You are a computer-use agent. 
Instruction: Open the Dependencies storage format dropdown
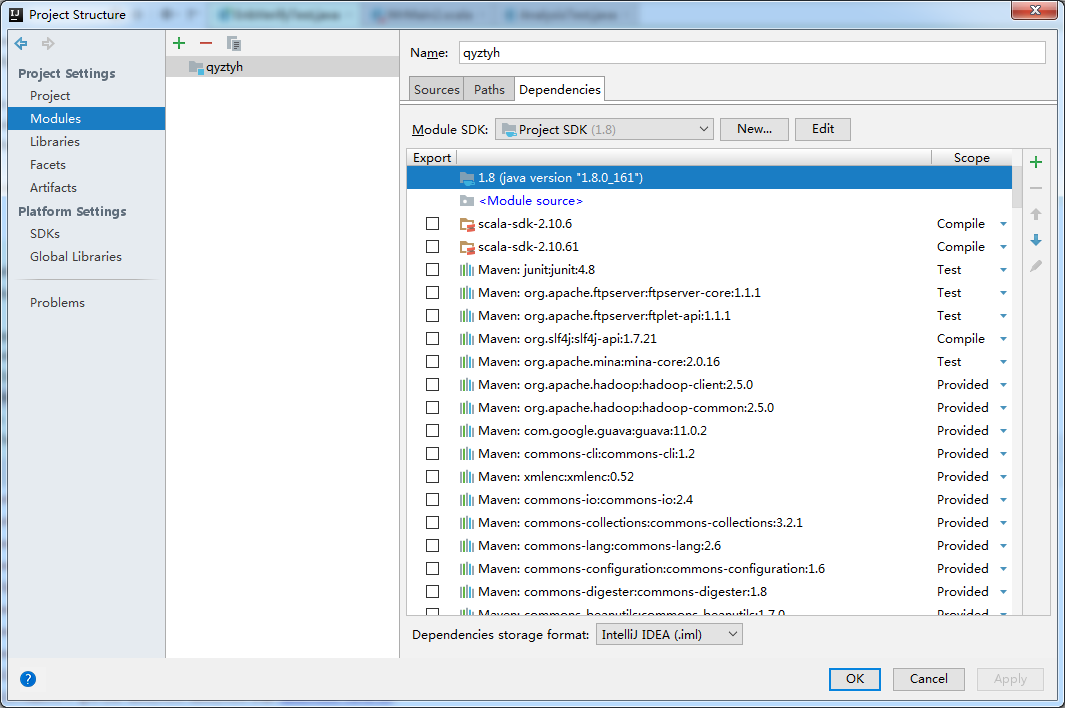[x=669, y=635]
